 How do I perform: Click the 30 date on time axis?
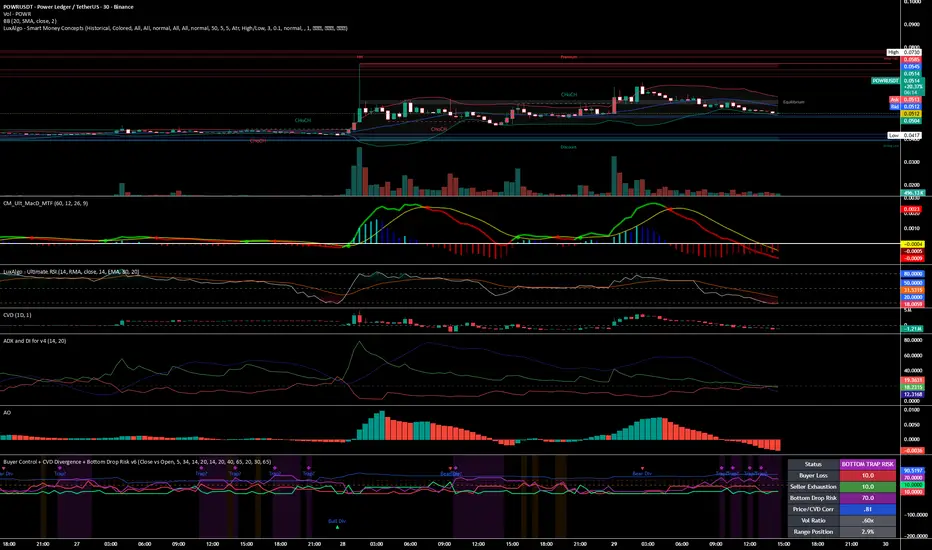(886, 544)
